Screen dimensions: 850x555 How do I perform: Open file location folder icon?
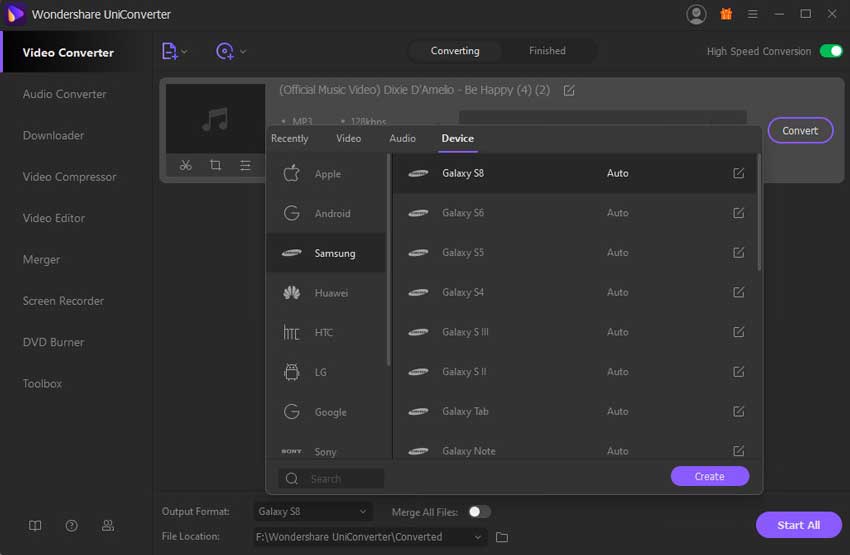click(x=502, y=537)
